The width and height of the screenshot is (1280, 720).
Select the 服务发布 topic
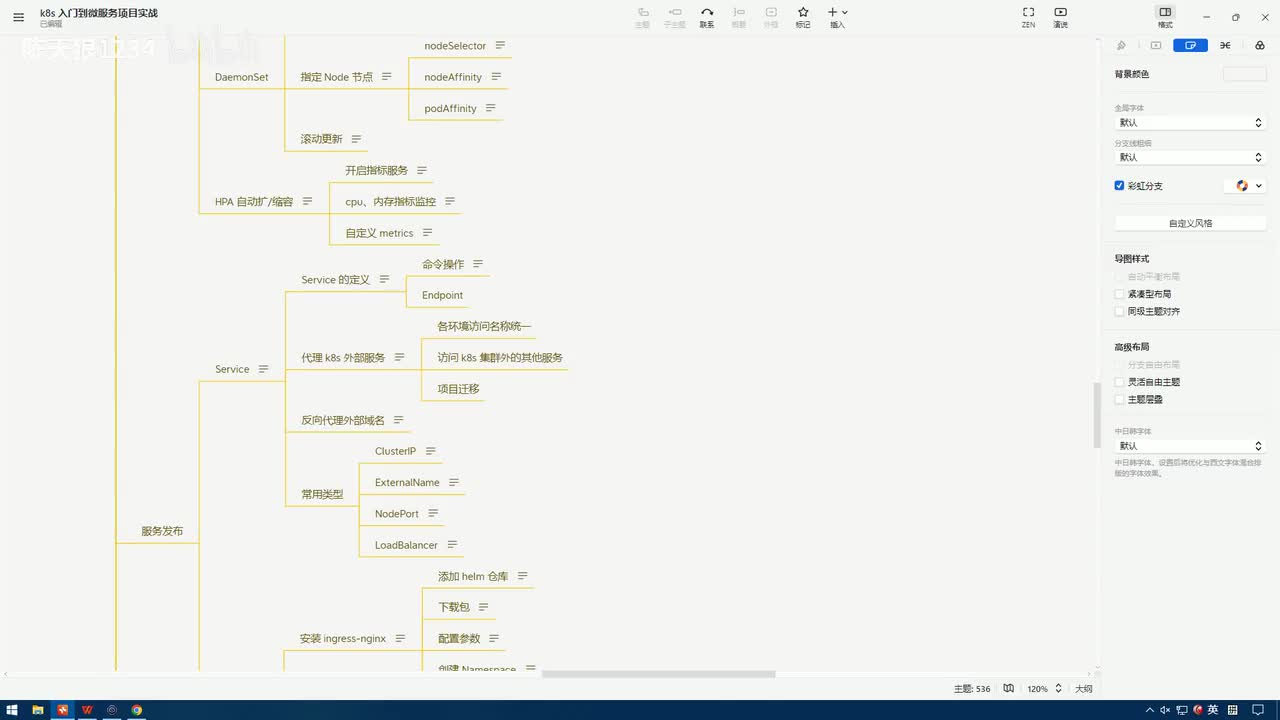pyautogui.click(x=162, y=531)
